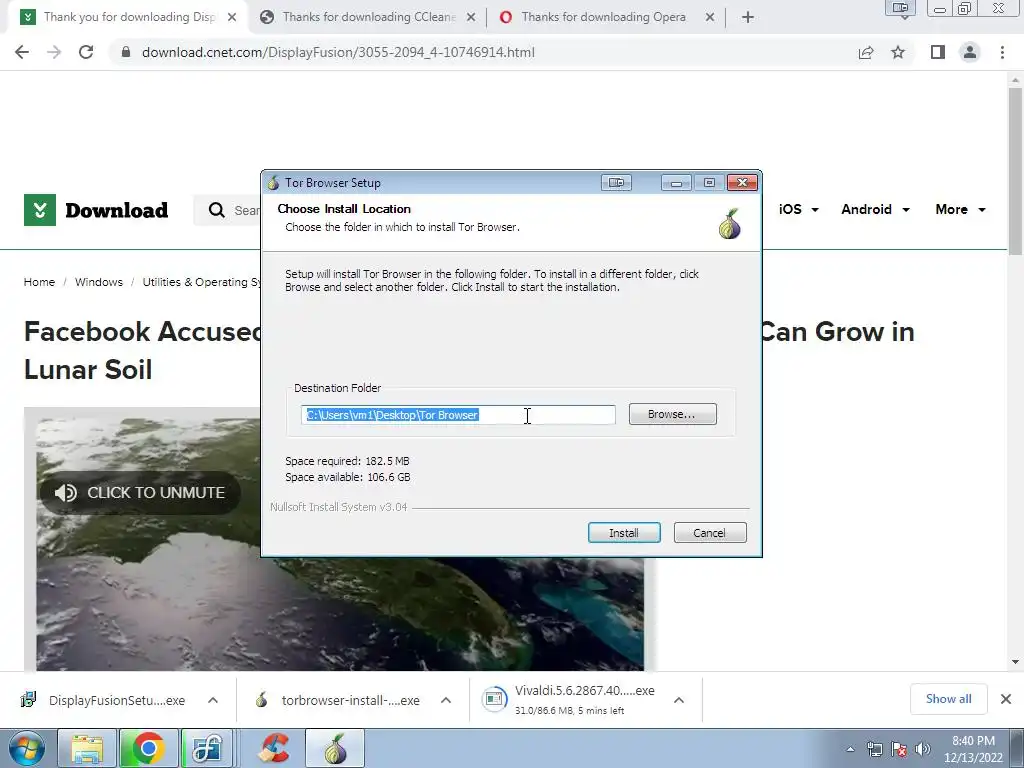Viewport: 1024px width, 768px height.
Task: Expand the iOS menu
Action: point(799,209)
